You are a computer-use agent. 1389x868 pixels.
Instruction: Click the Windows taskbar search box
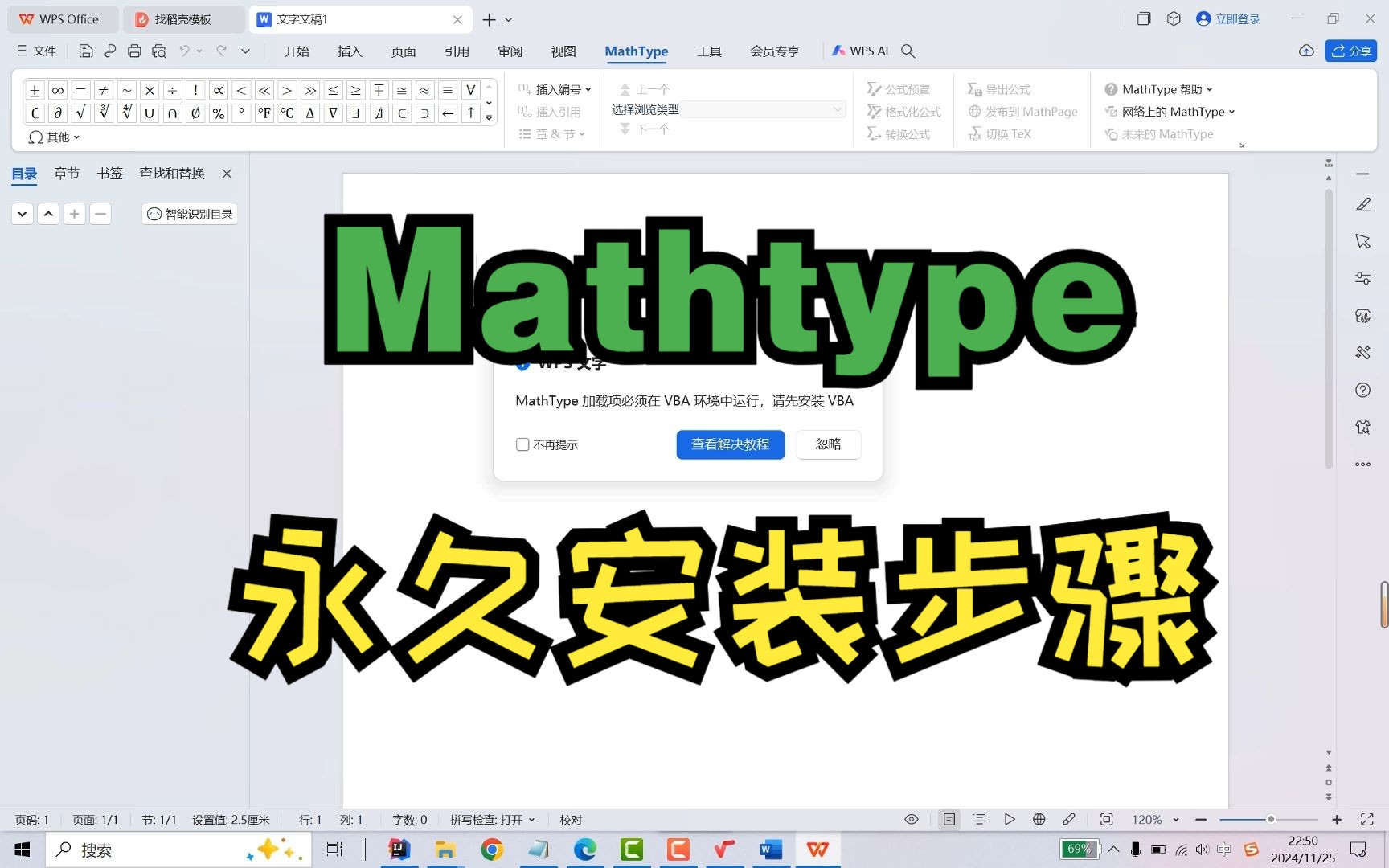(178, 850)
